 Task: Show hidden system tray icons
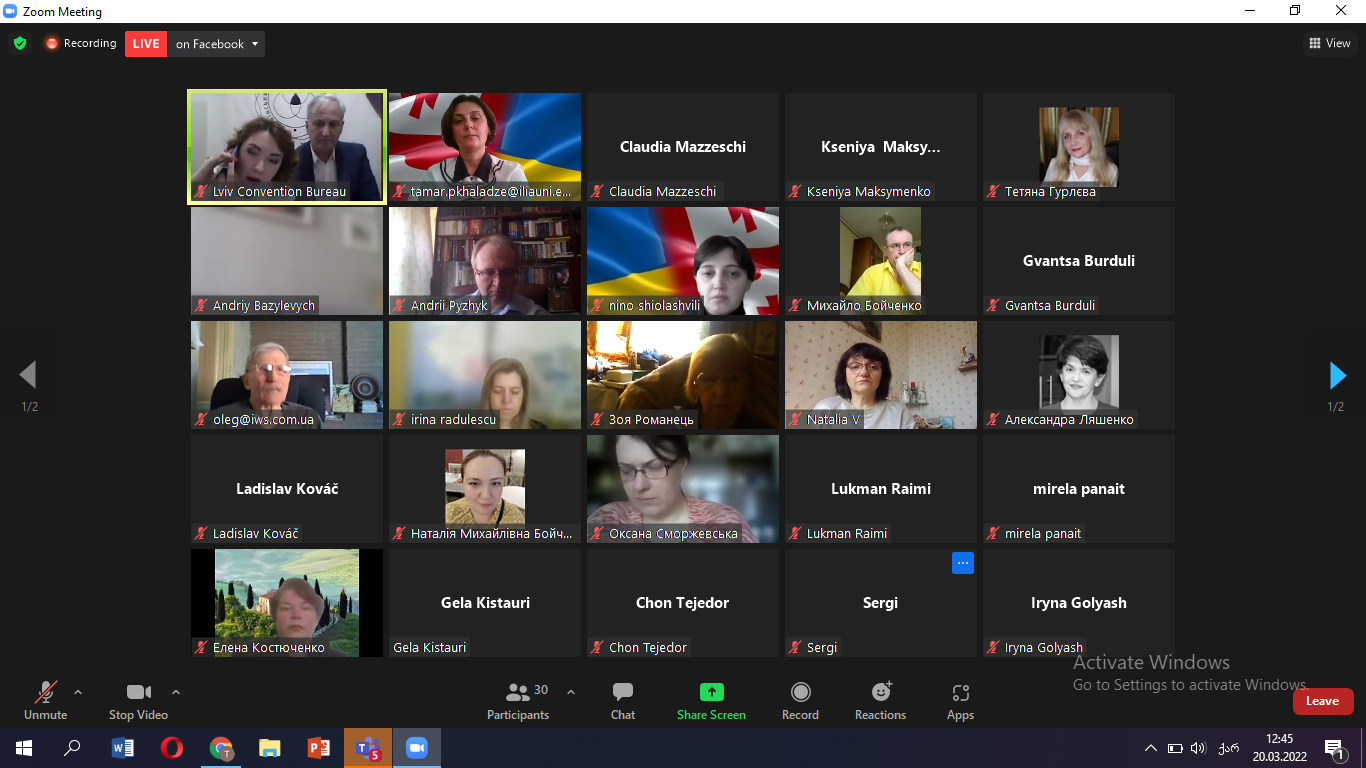(x=1151, y=748)
